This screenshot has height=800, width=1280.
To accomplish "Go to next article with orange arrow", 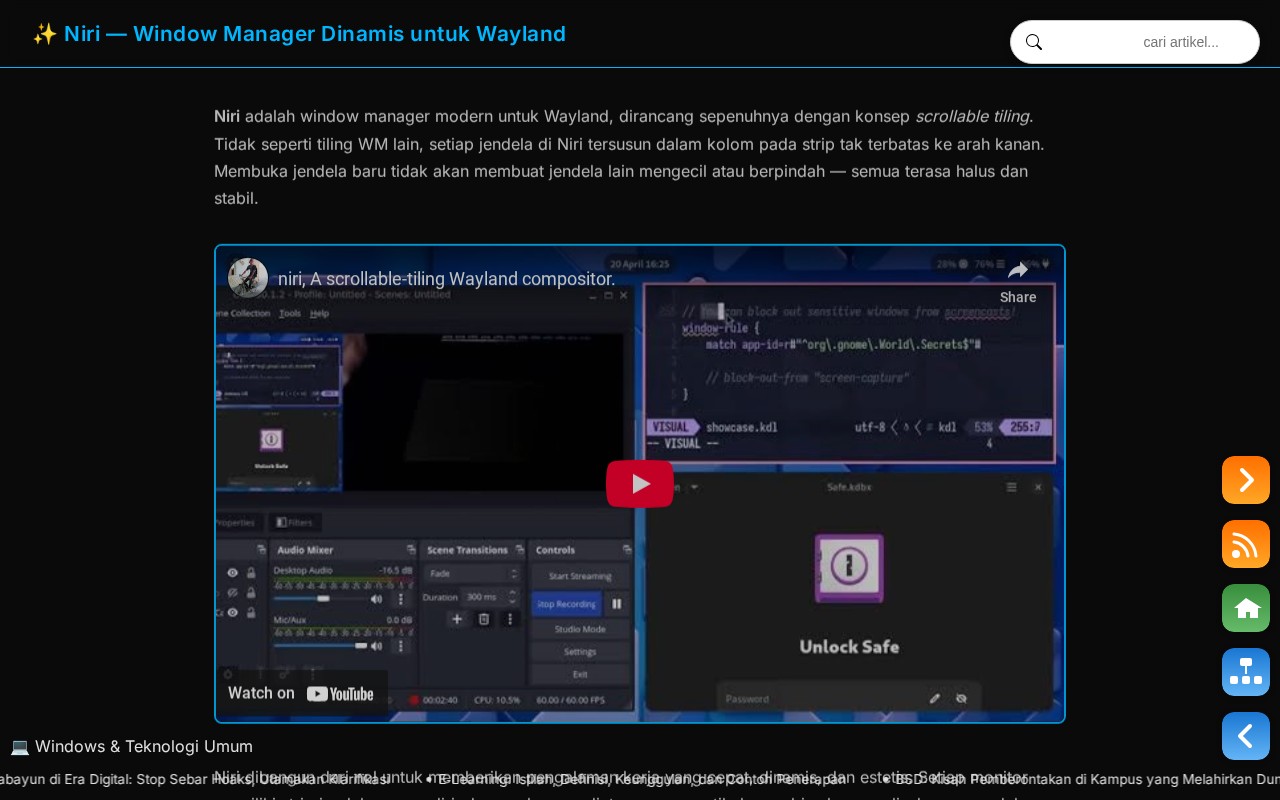I will pos(1246,480).
